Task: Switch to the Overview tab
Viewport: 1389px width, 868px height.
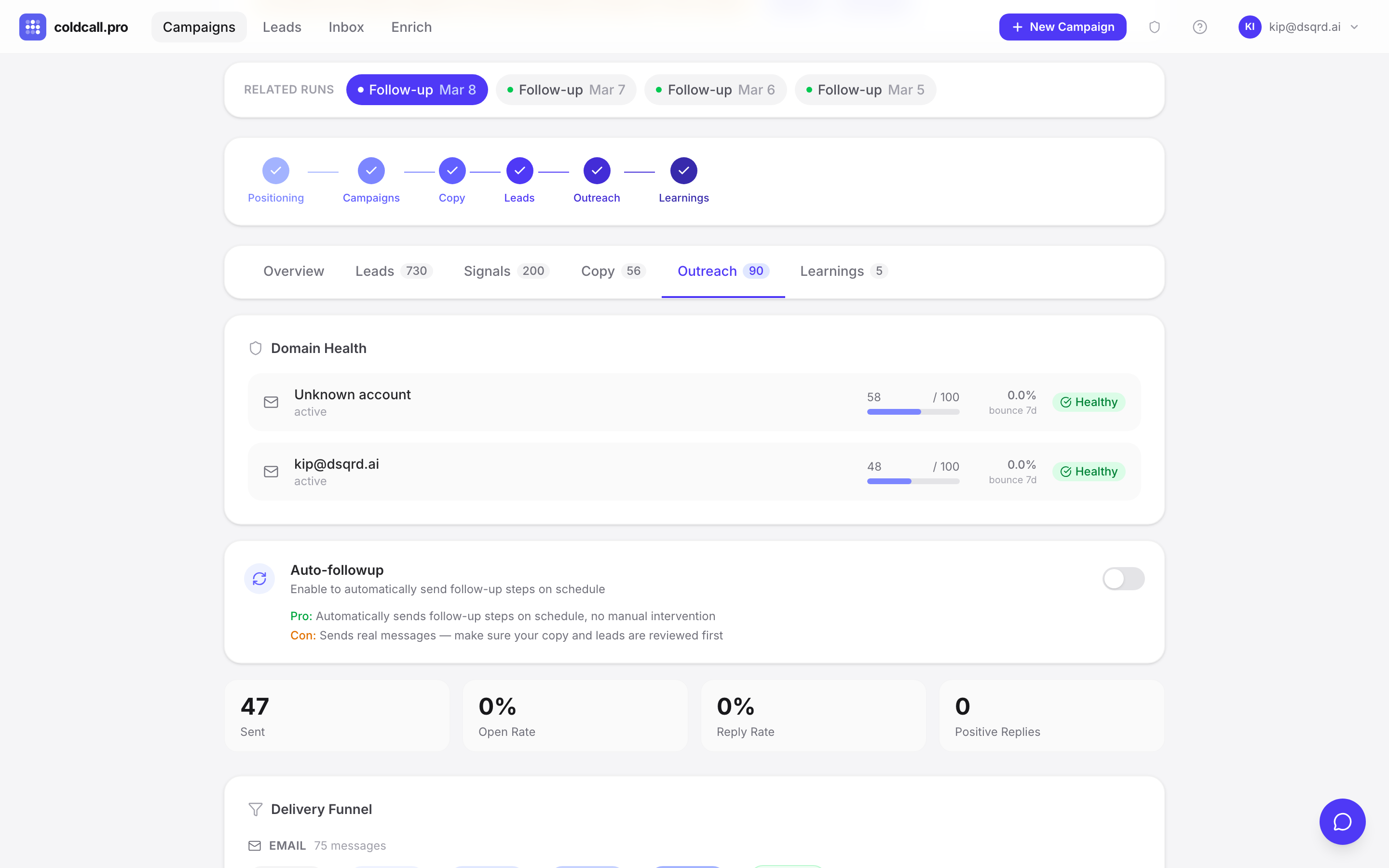Action: (293, 271)
